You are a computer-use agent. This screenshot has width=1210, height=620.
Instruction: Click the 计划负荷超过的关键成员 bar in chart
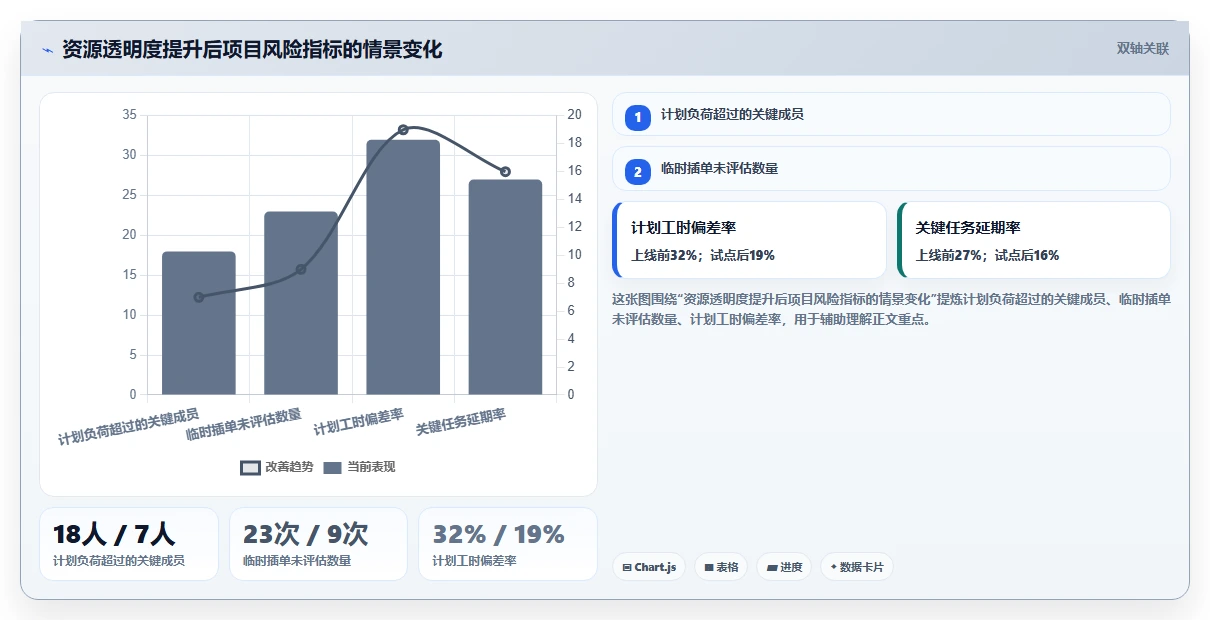coord(199,323)
